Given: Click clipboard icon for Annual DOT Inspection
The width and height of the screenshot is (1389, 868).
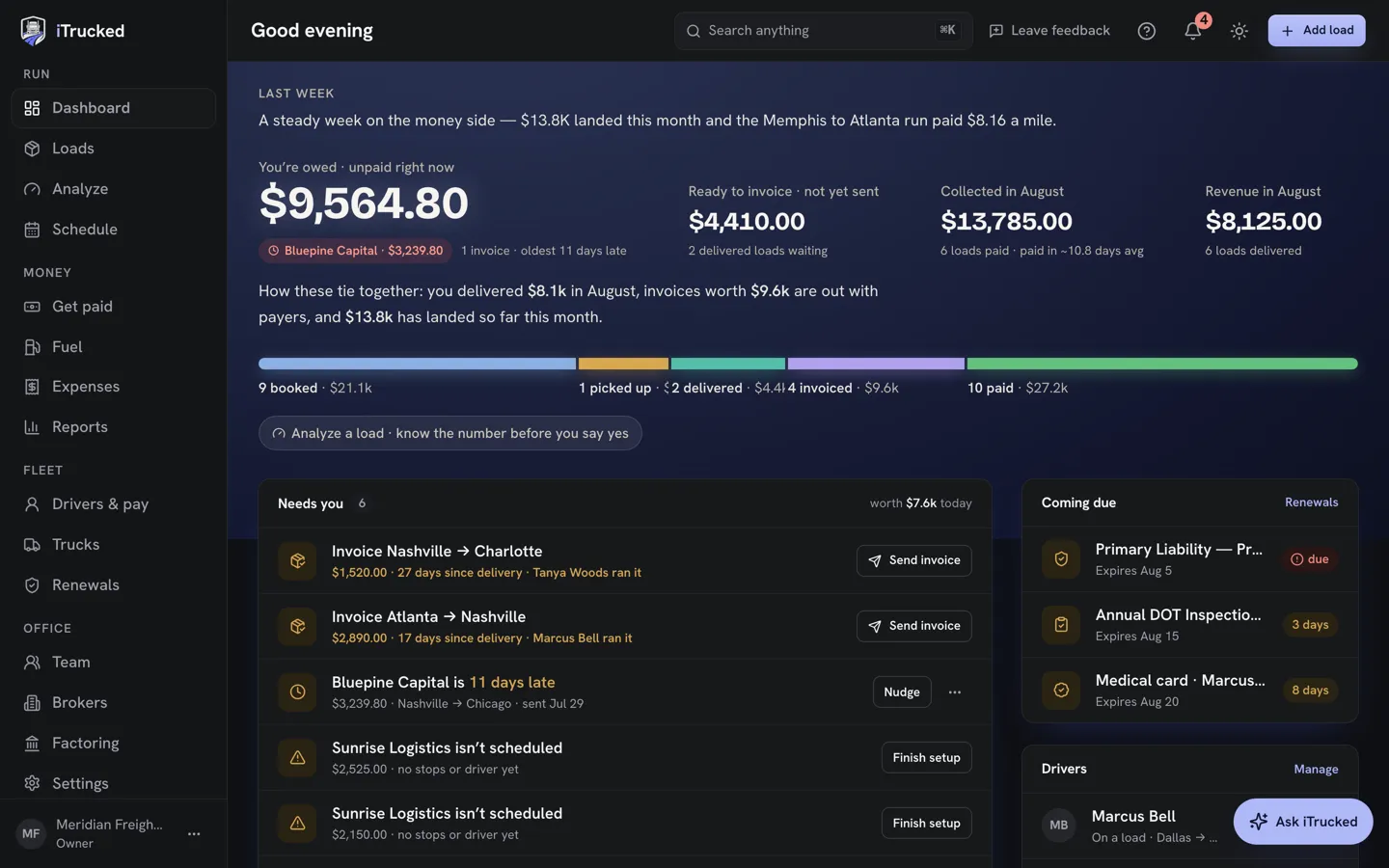Looking at the screenshot, I should click(x=1061, y=625).
